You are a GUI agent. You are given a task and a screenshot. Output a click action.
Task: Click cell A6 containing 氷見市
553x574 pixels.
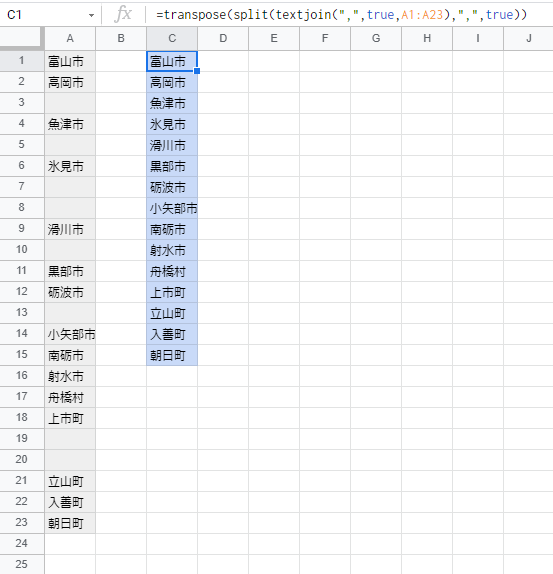[70, 166]
